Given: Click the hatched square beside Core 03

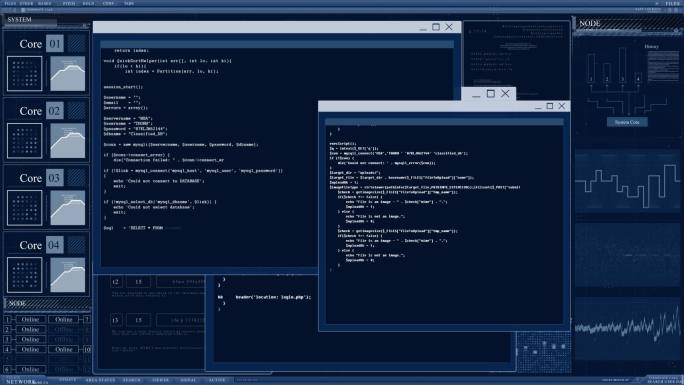Looking at the screenshot, I should (77, 178).
